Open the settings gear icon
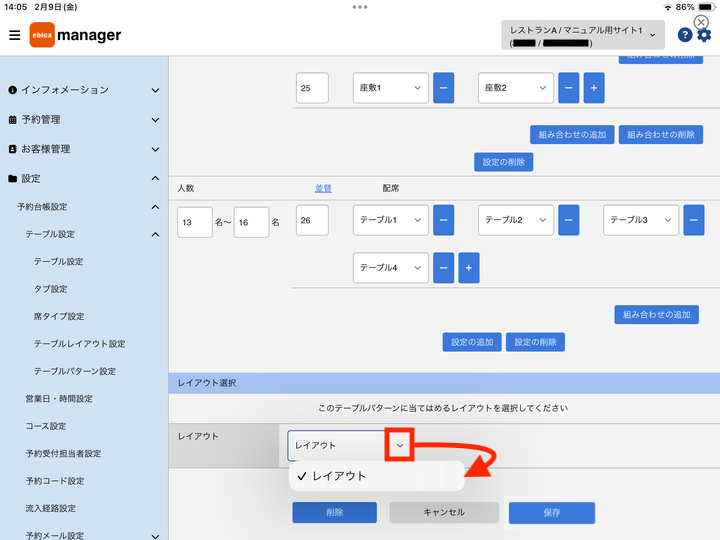720x540 pixels. point(704,35)
